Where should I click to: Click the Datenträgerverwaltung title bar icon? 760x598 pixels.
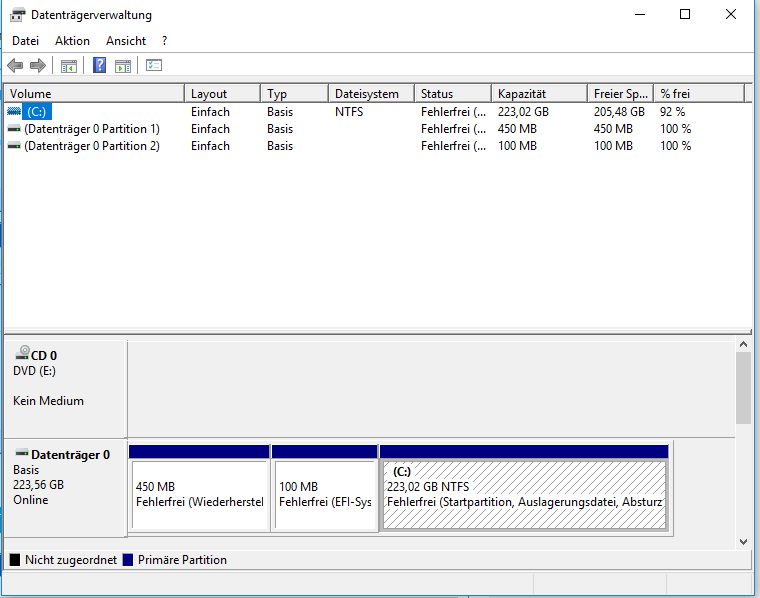(x=17, y=15)
